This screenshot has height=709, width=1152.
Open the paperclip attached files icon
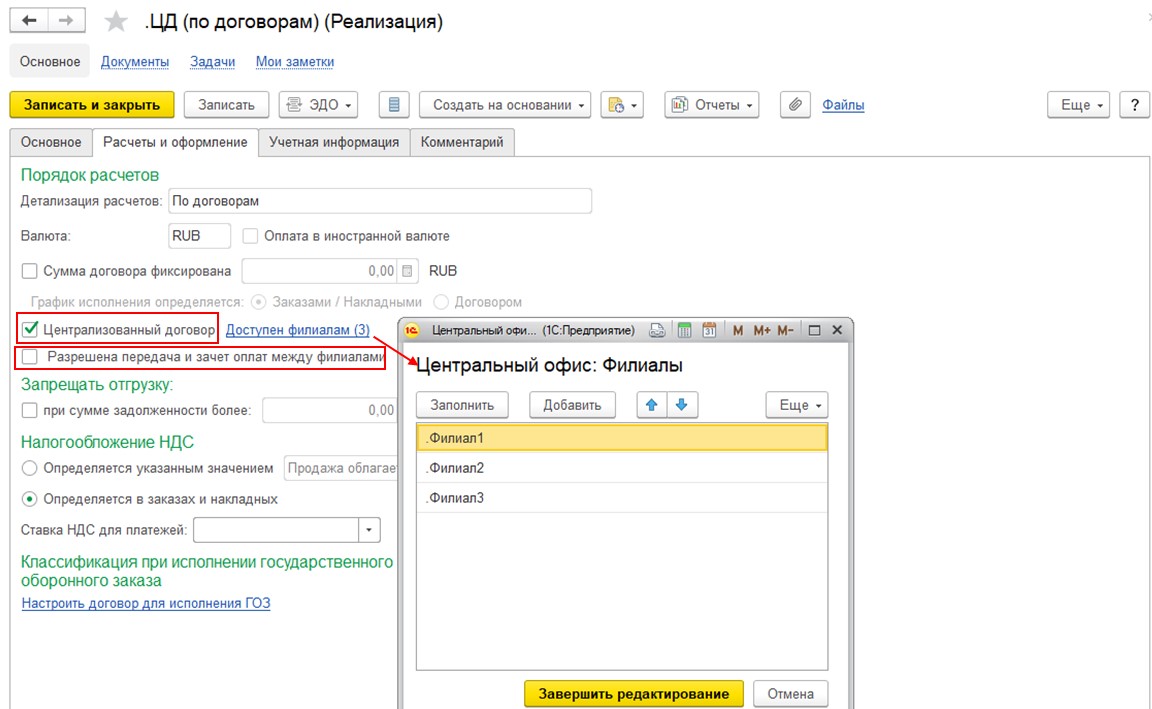click(x=795, y=105)
